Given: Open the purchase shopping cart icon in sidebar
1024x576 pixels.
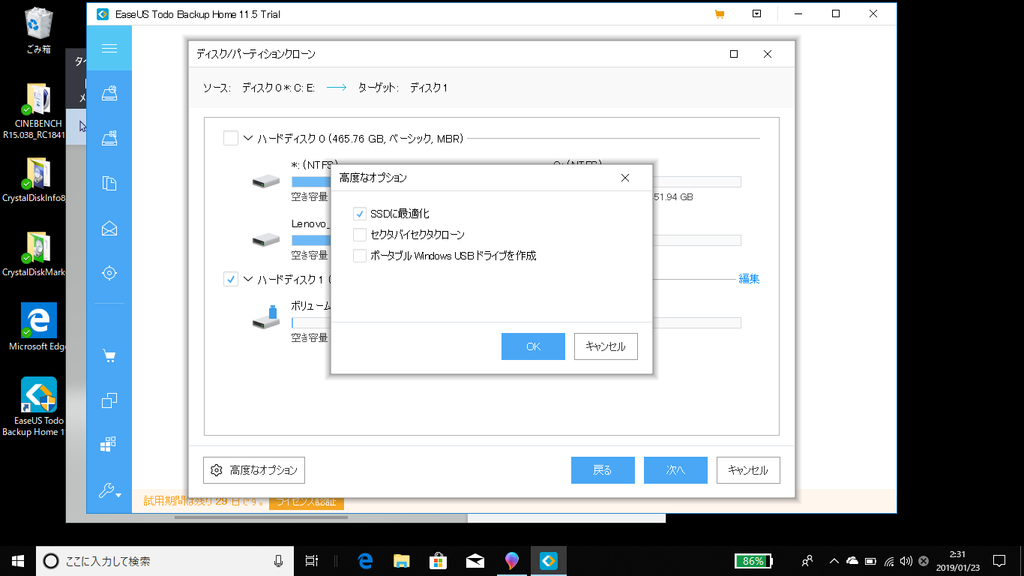Looking at the screenshot, I should (109, 356).
